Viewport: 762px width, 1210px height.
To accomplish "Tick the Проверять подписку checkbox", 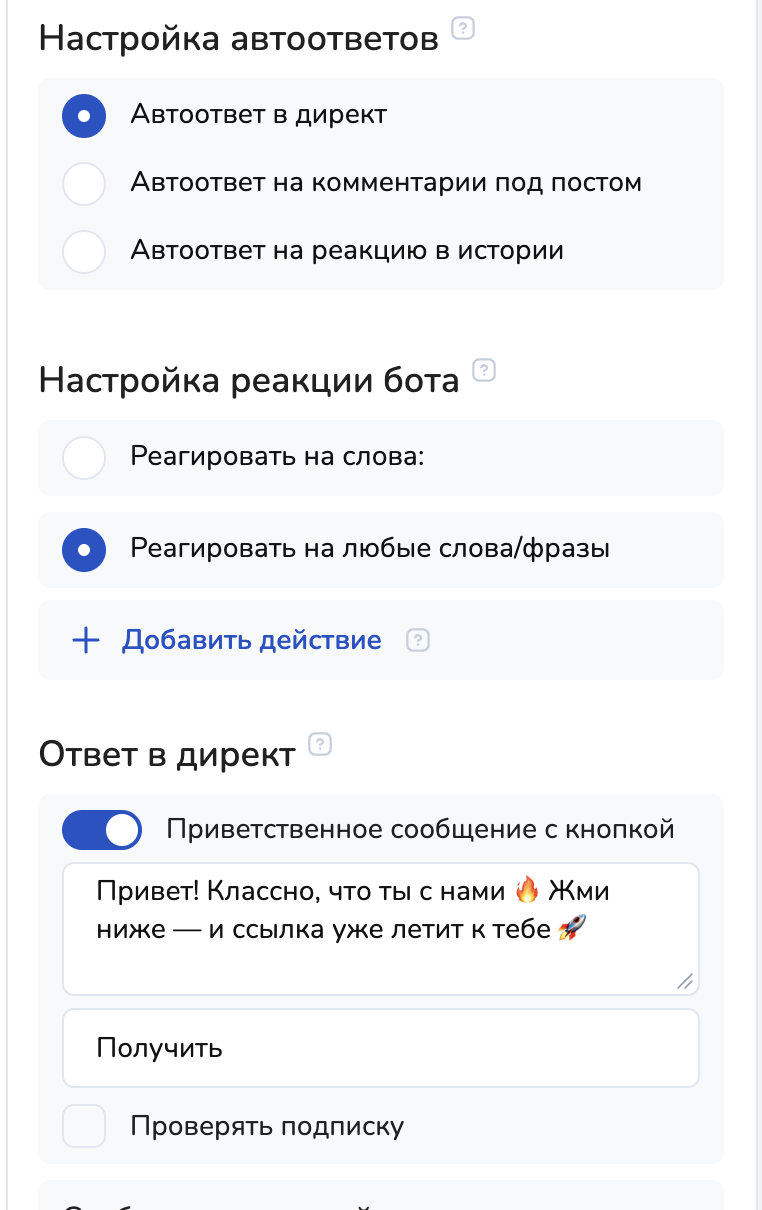I will pyautogui.click(x=84, y=1127).
